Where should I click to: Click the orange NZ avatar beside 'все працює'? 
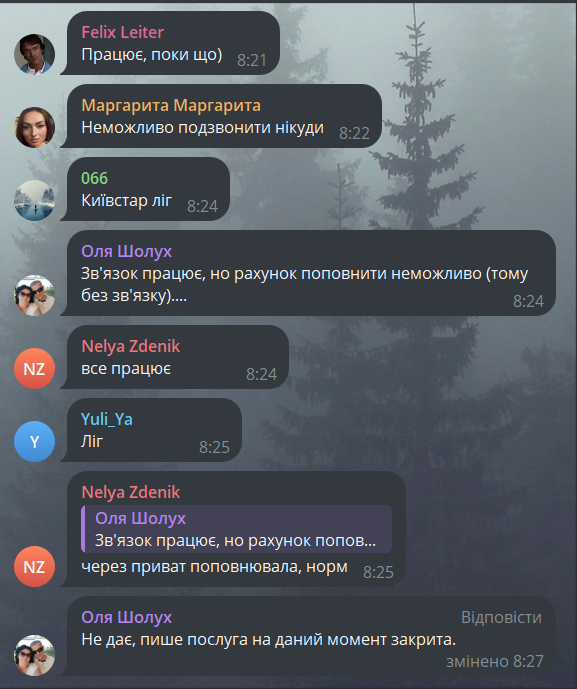coord(34,368)
